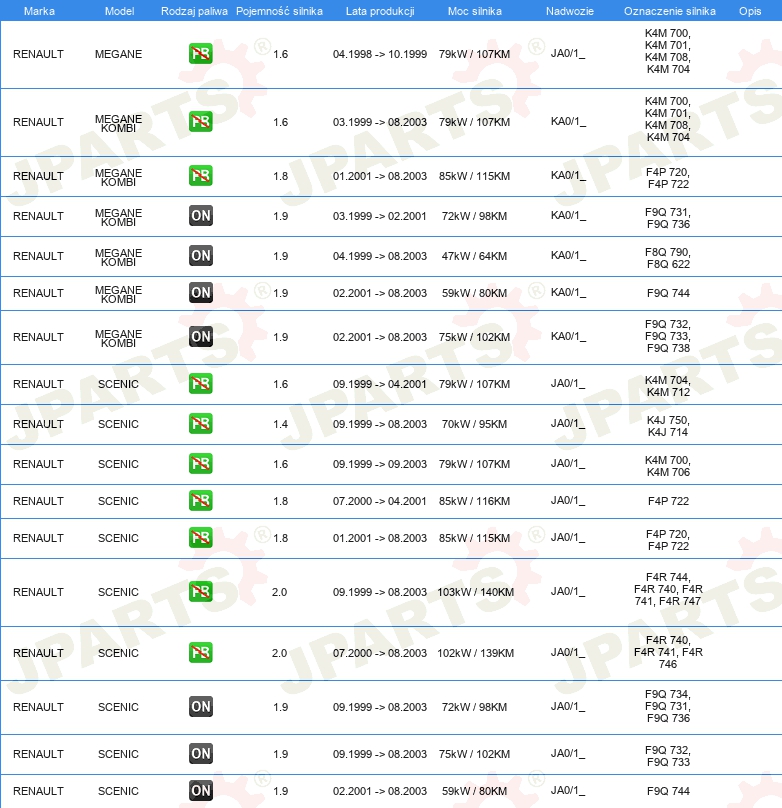The image size is (782, 808).
Task: Click engine codes K4M 704, K4M 712
Action: [x=668, y=386]
